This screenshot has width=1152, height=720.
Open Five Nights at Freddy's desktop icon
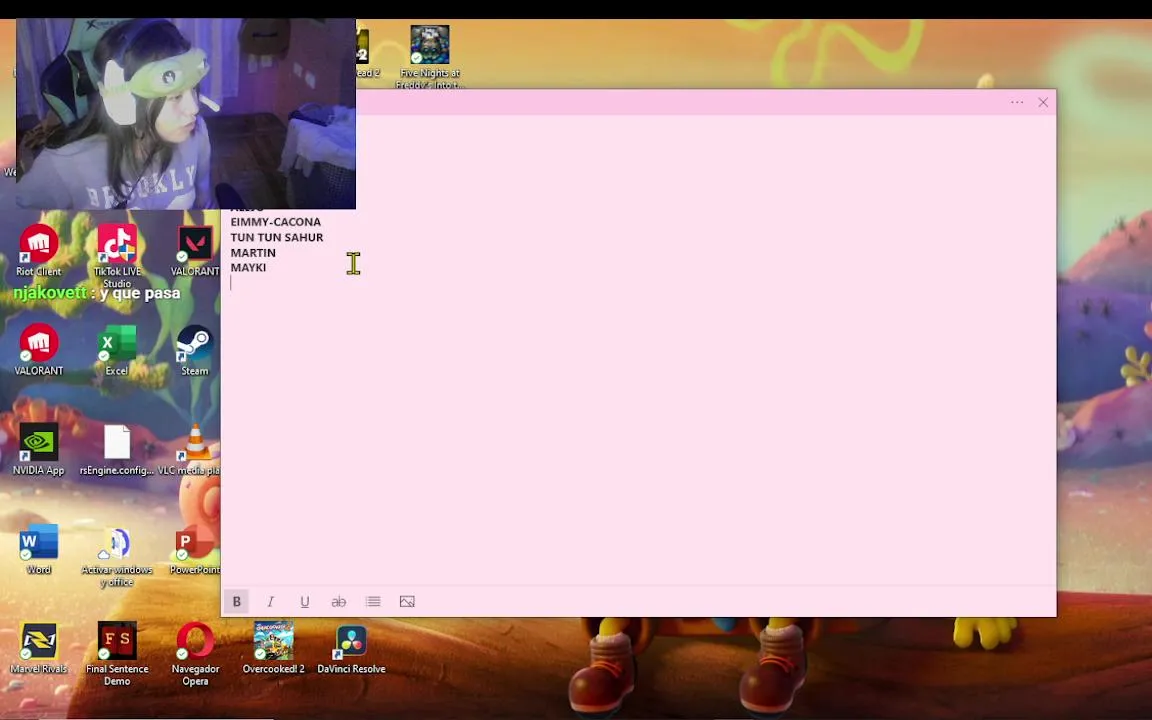pyautogui.click(x=430, y=57)
